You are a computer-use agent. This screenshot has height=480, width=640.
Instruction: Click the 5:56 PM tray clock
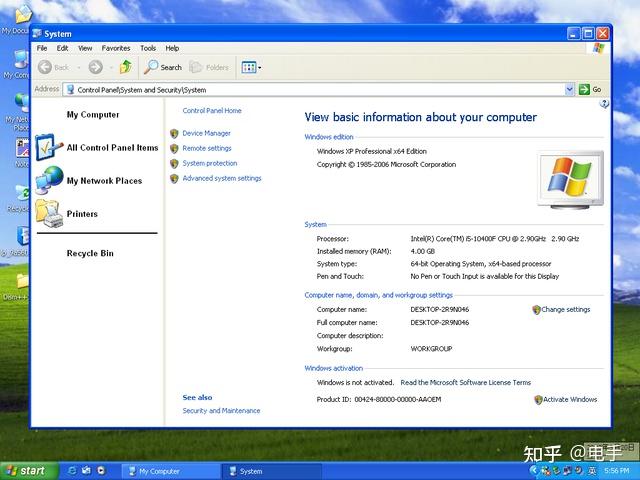(x=617, y=471)
